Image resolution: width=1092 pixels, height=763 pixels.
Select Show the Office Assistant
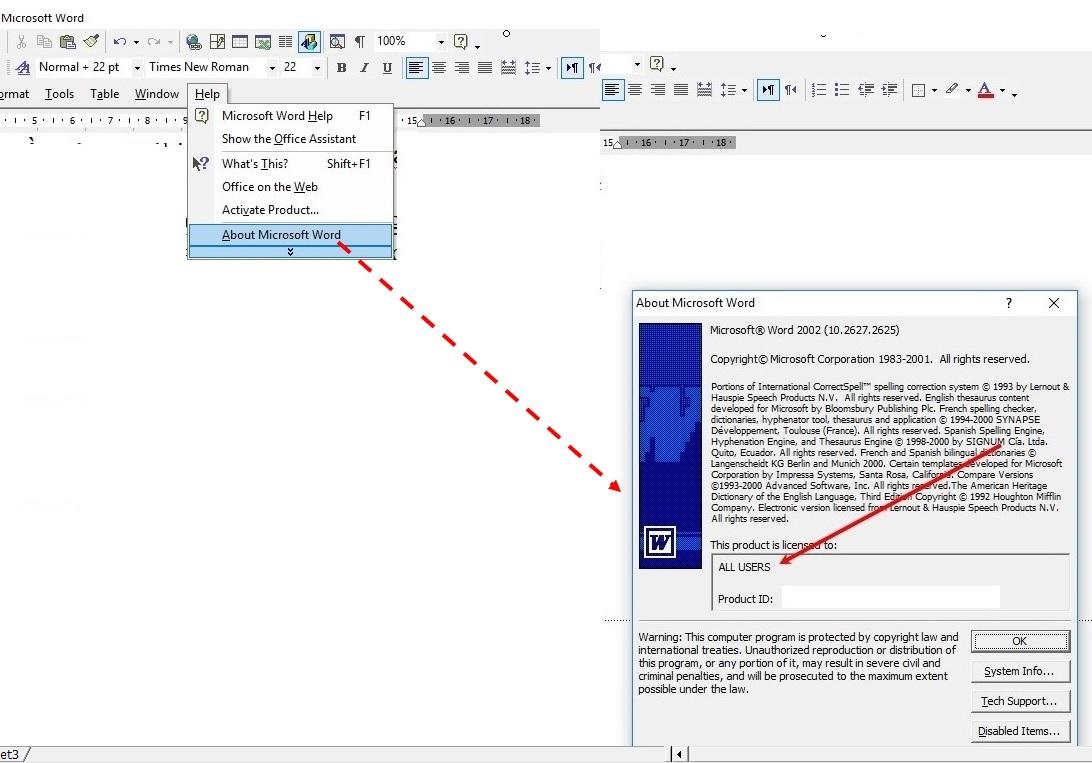coord(290,139)
